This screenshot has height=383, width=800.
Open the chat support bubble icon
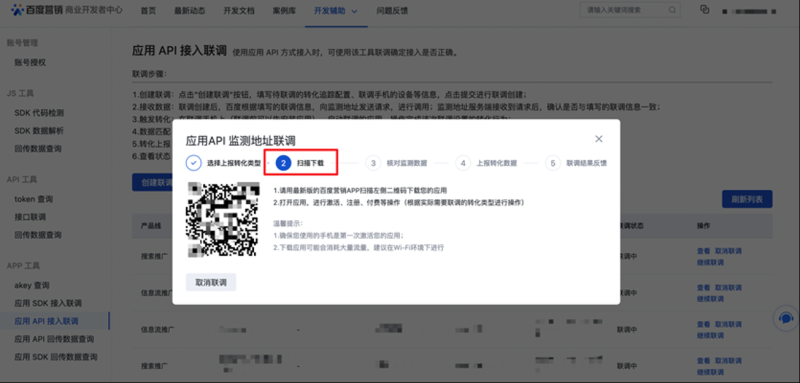[786, 318]
